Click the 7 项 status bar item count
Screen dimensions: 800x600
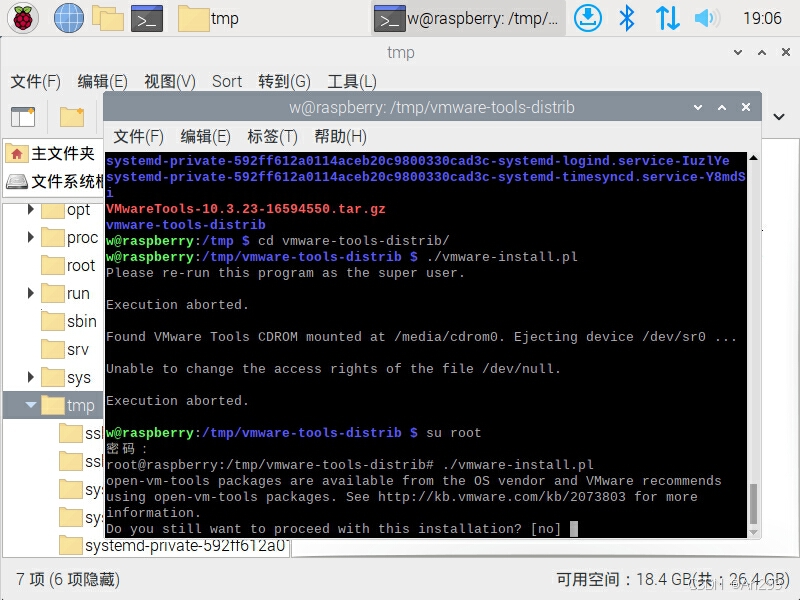[x=68, y=579]
